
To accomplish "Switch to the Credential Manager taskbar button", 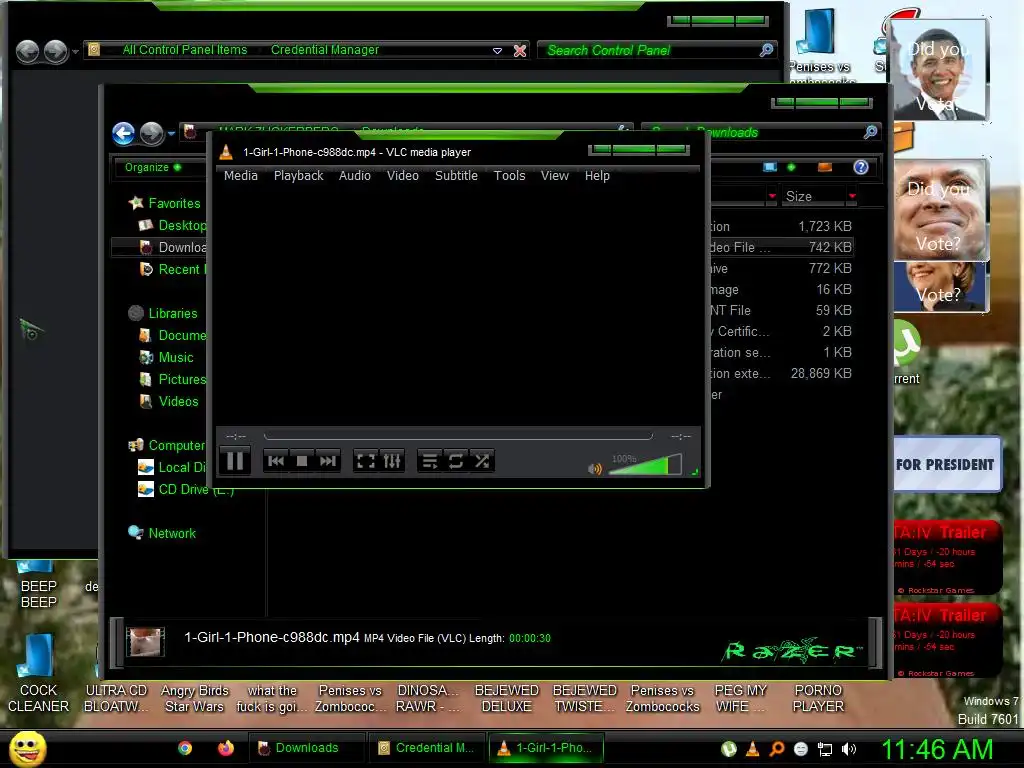I will pos(428,748).
